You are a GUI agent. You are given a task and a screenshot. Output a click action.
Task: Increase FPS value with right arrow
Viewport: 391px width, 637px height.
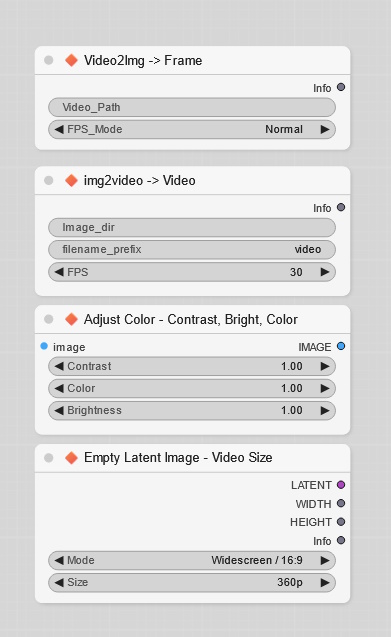click(325, 272)
